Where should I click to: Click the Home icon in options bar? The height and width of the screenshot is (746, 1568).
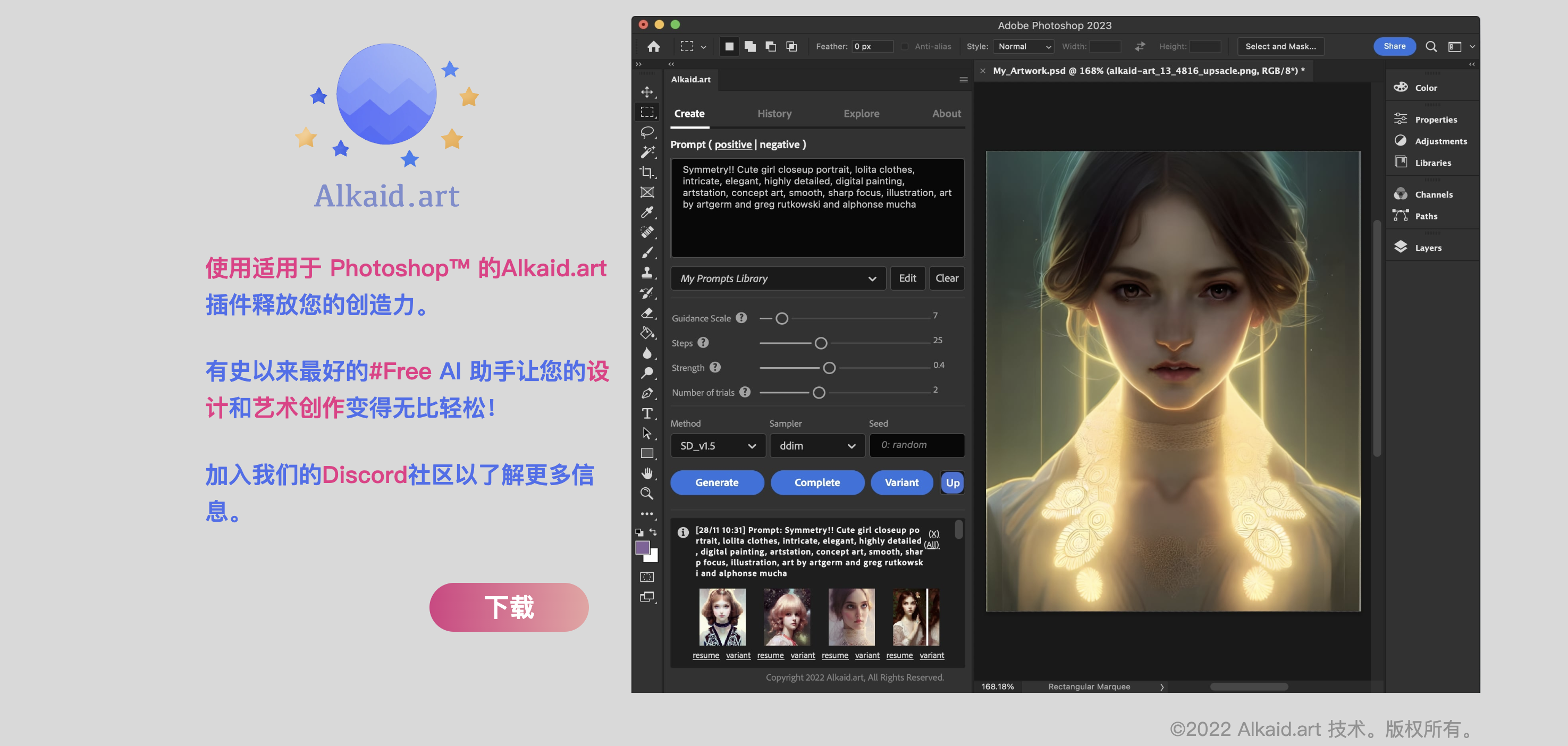point(654,46)
